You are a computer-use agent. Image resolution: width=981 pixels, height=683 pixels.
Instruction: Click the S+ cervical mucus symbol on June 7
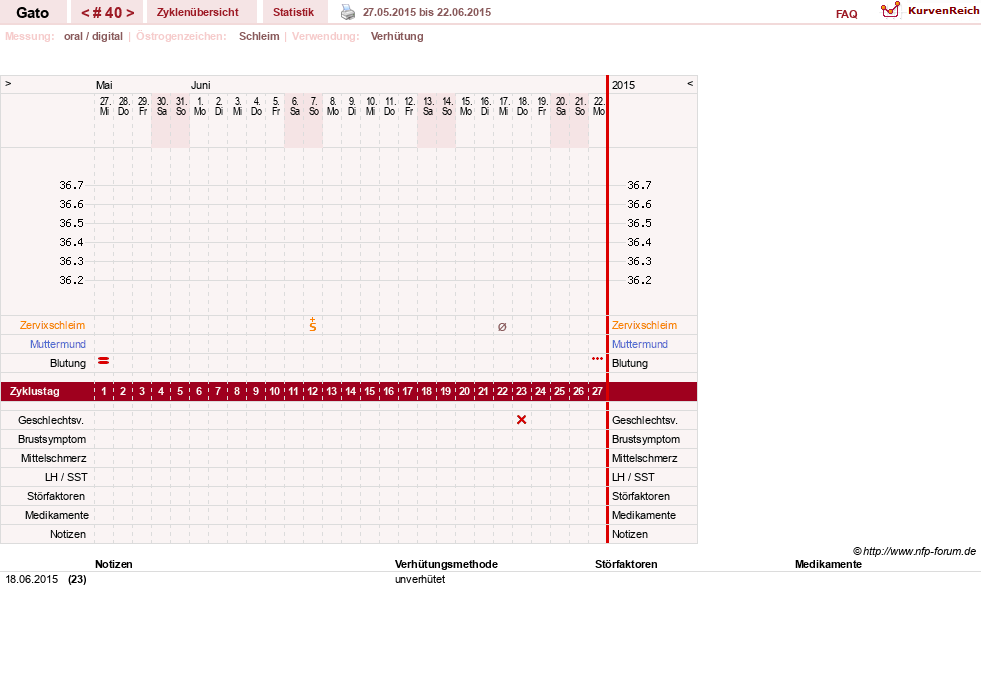(313, 325)
